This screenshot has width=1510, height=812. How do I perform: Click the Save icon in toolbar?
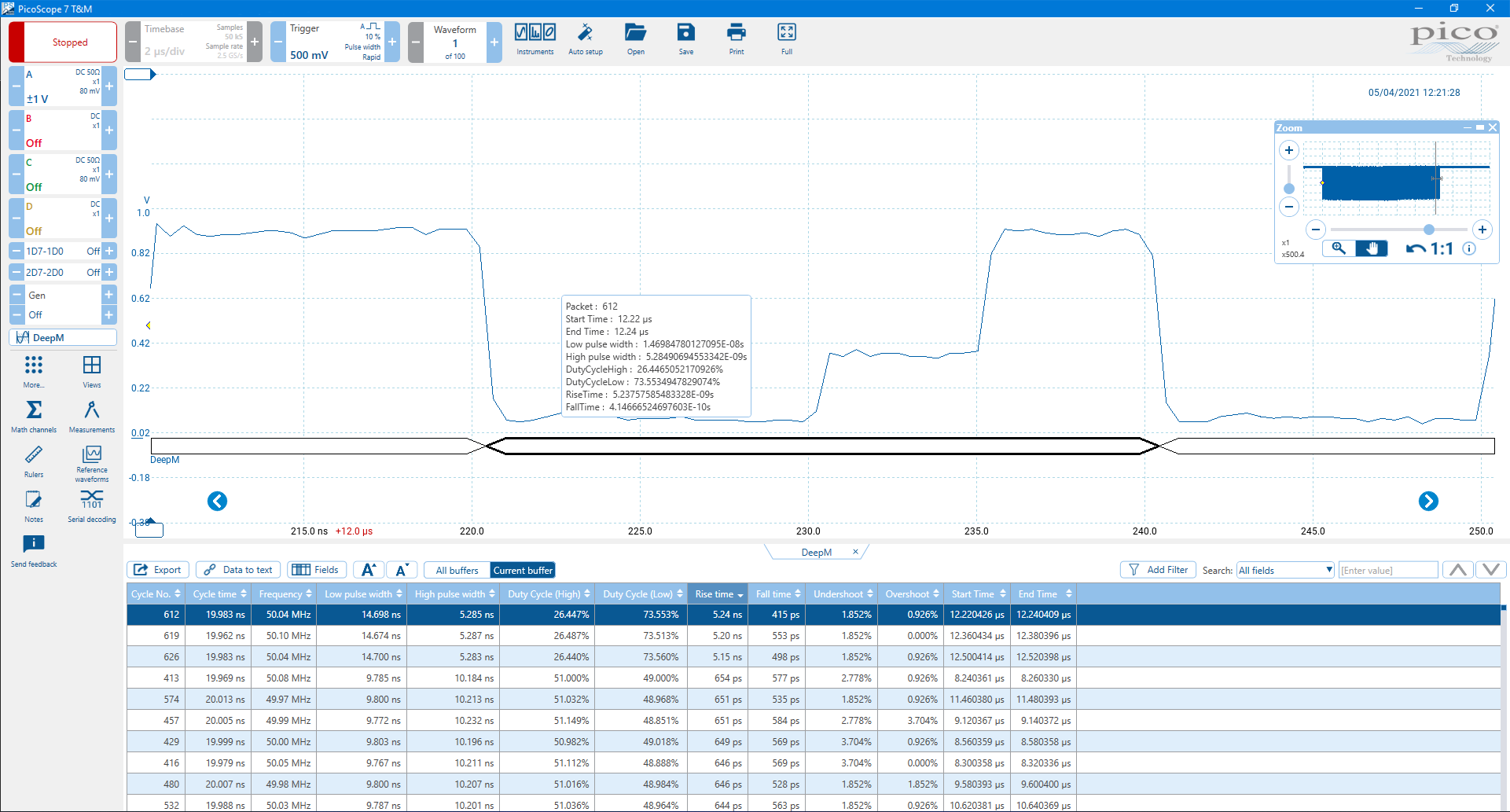point(685,39)
